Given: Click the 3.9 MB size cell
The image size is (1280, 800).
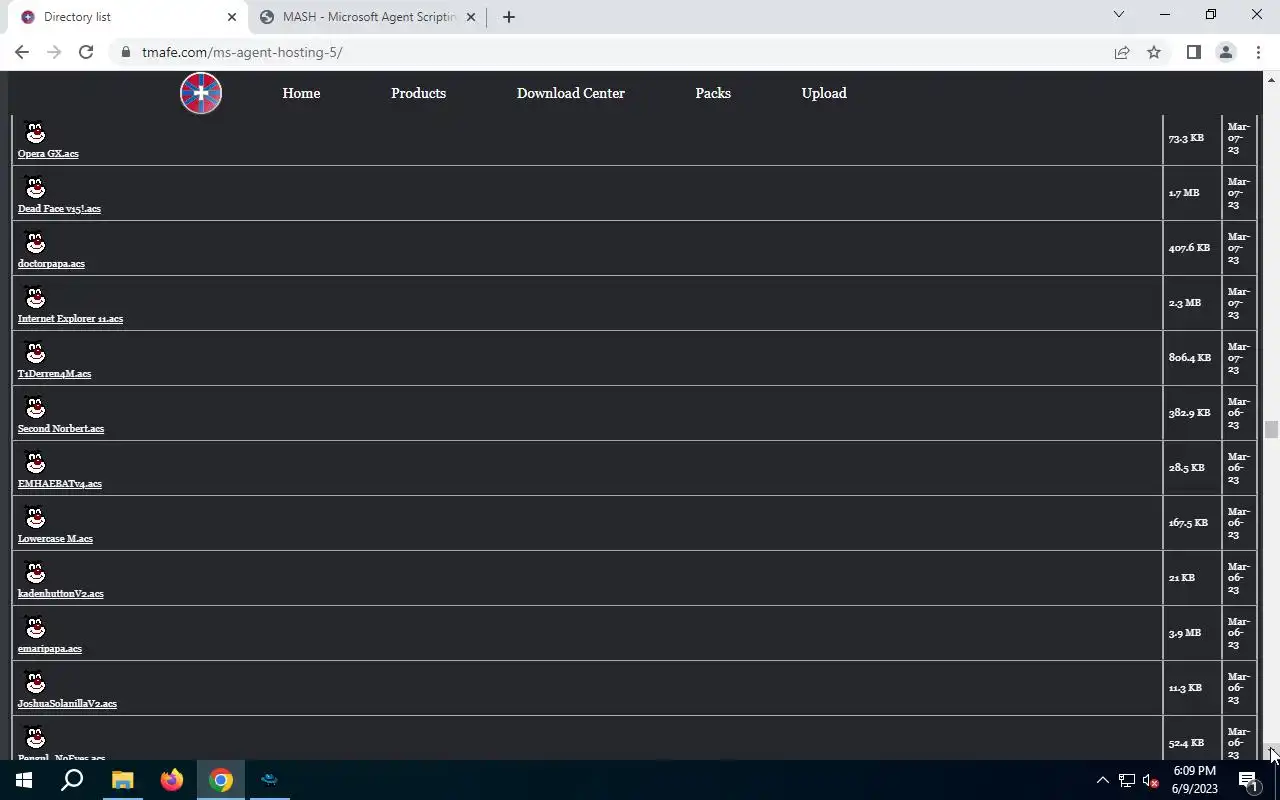Looking at the screenshot, I should (x=1192, y=633).
